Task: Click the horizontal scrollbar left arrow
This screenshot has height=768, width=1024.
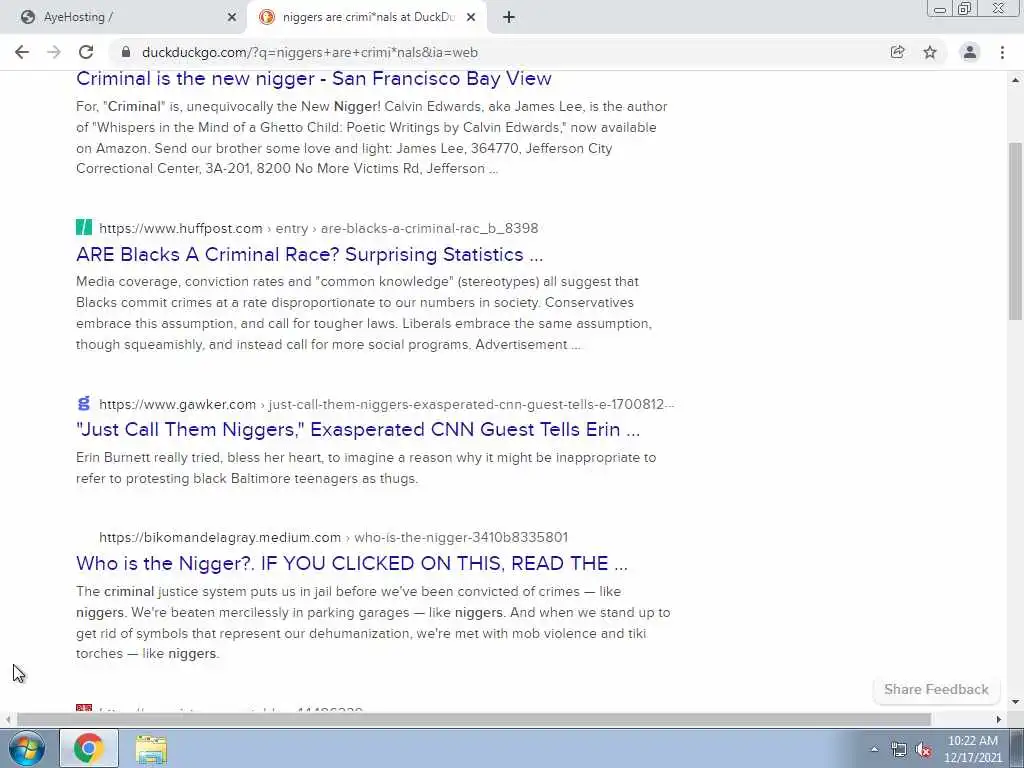Action: click(x=7, y=720)
